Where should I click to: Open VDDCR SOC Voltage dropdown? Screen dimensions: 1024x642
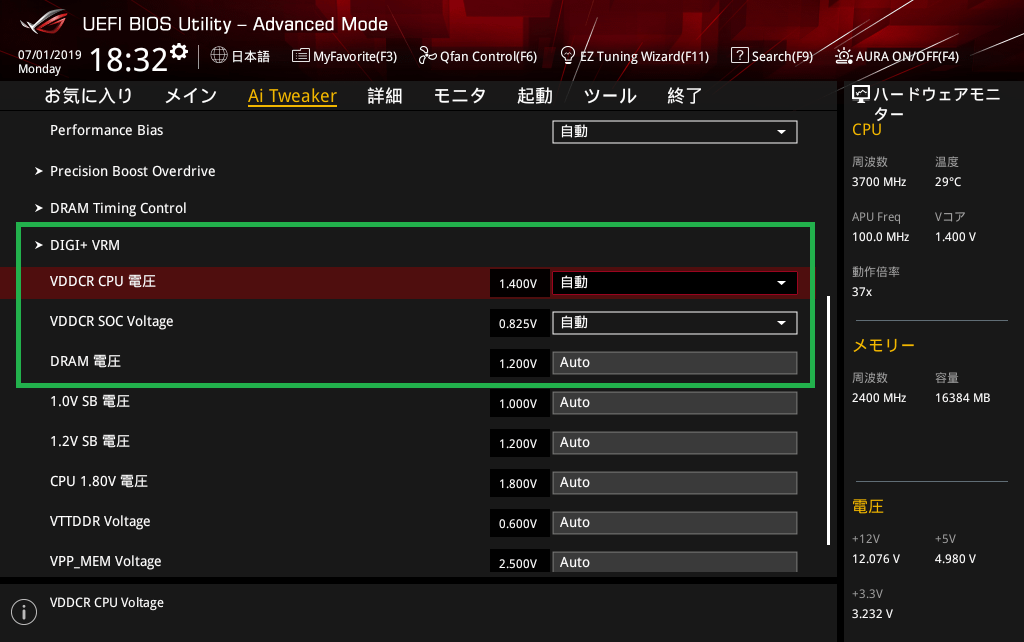(675, 323)
